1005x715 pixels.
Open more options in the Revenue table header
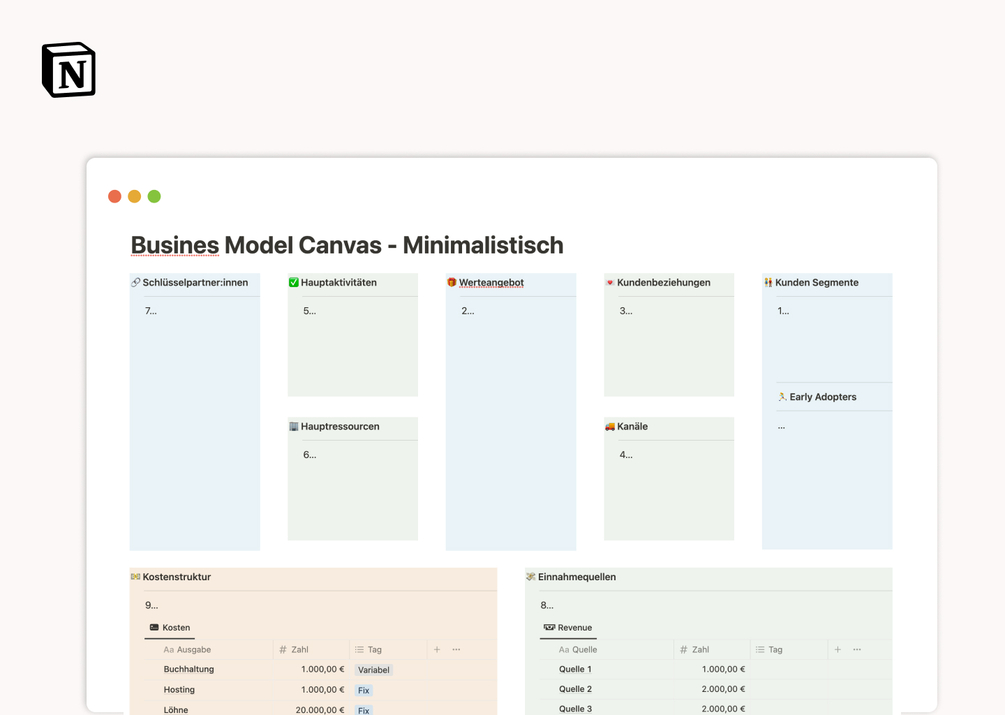tap(857, 650)
